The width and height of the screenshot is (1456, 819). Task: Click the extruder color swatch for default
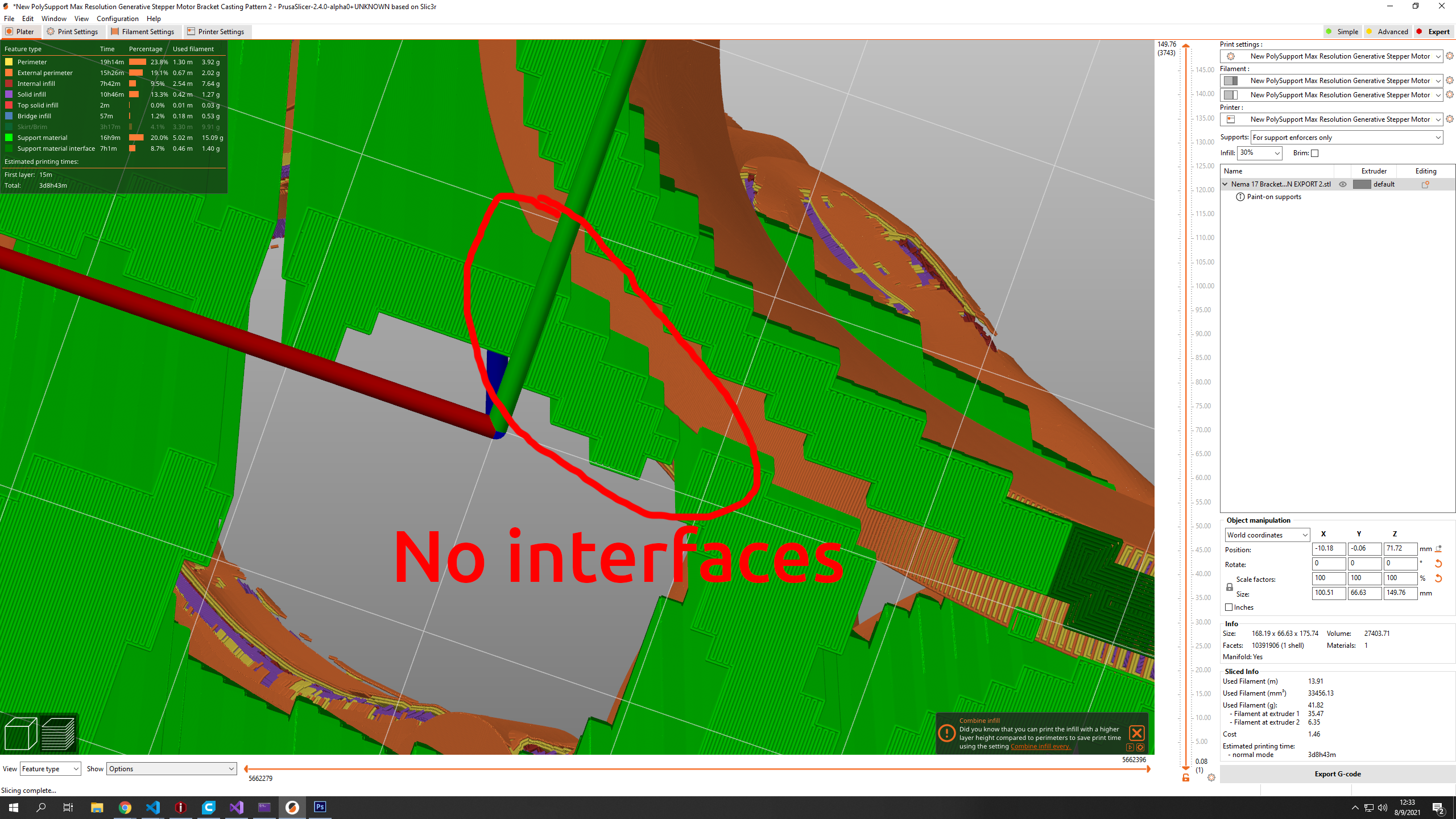tap(1362, 184)
